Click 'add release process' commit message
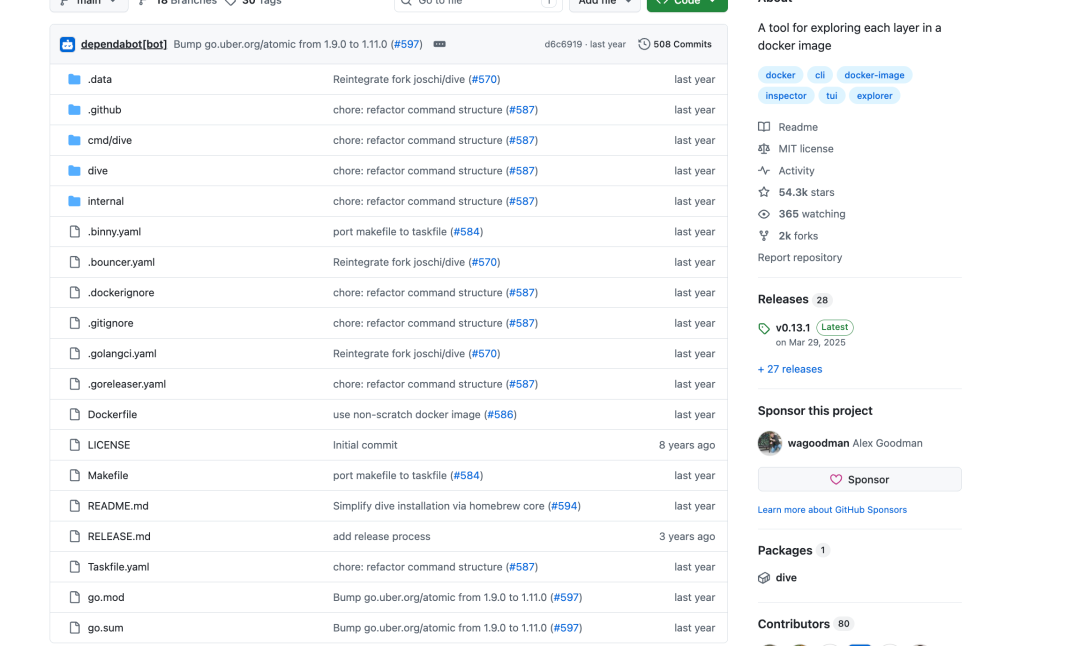Screen dimensions: 1080x646 [382, 536]
